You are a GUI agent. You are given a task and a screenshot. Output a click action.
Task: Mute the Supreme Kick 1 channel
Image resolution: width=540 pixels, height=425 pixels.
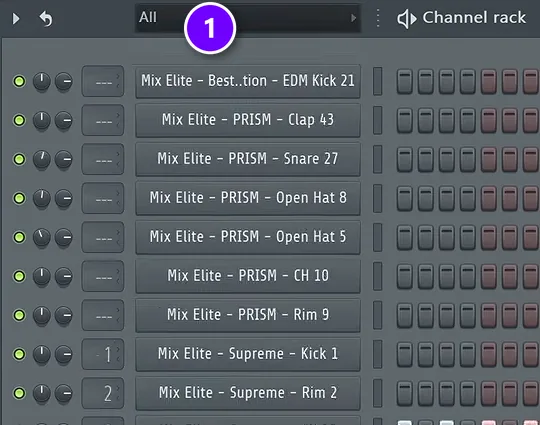tap(19, 354)
